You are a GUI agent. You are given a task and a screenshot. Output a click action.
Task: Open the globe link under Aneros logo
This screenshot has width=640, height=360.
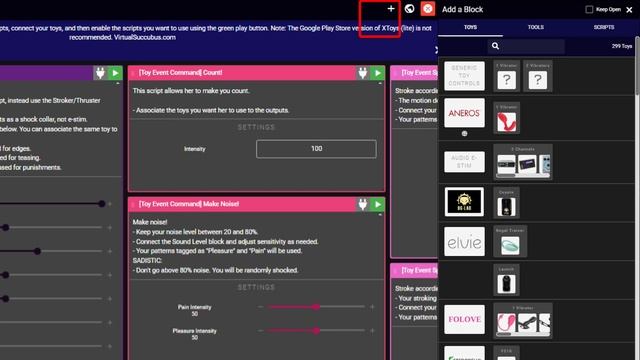coord(464,133)
